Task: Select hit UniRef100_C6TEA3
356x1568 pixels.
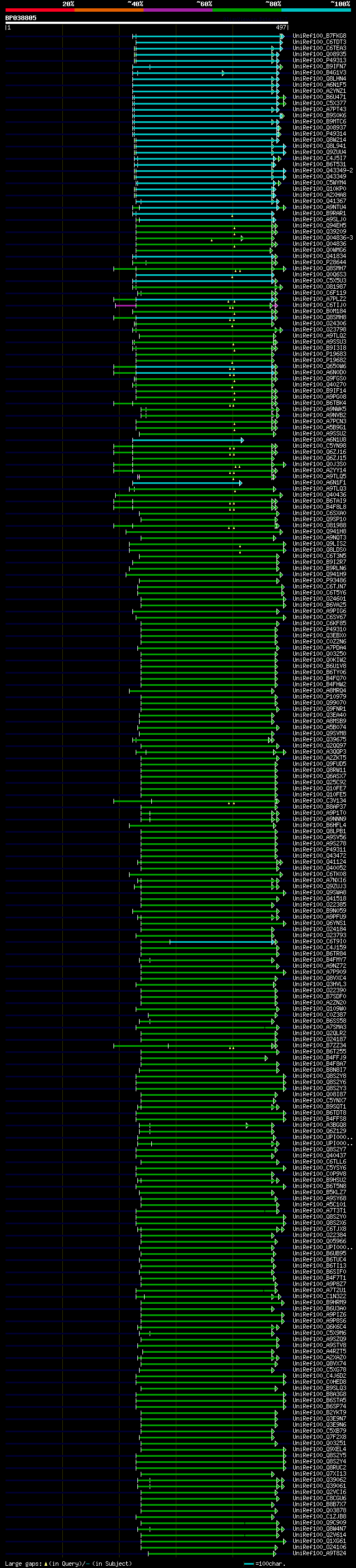Action: point(319,48)
